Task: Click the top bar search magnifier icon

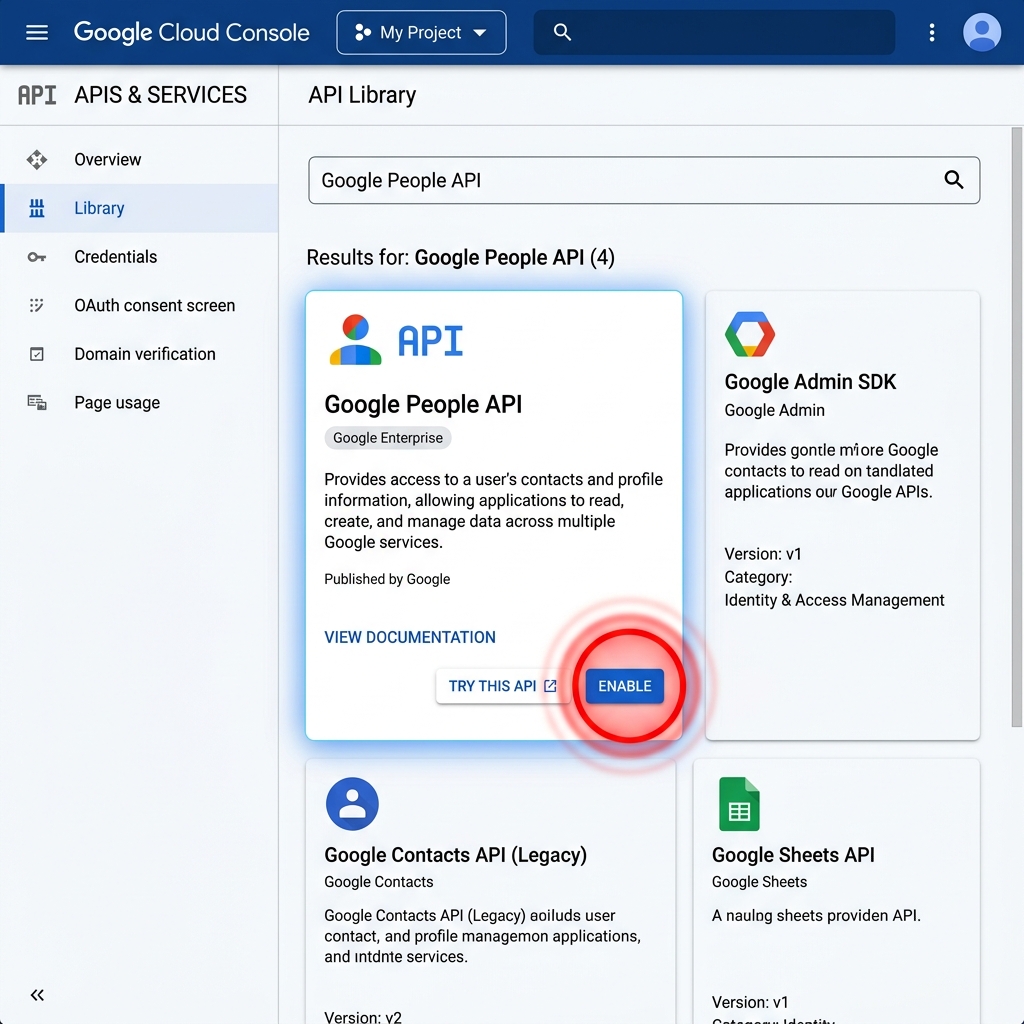Action: 563,33
